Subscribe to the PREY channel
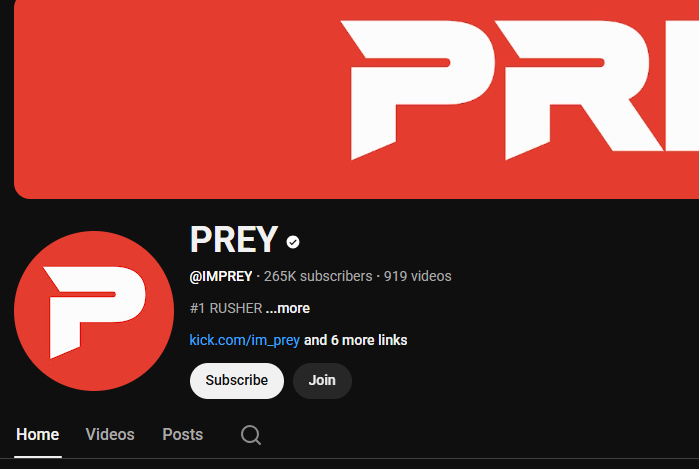 coord(237,381)
